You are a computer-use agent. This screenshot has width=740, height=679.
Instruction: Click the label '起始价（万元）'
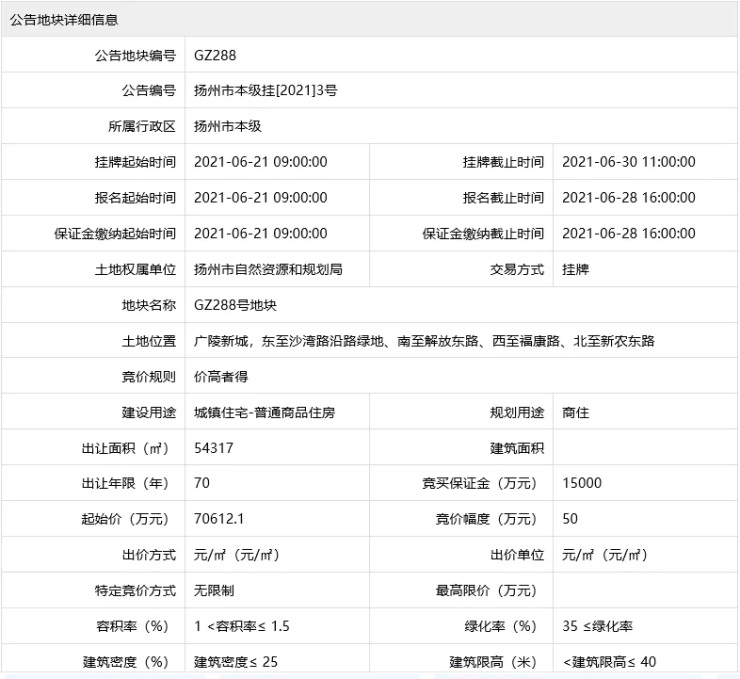(126, 520)
